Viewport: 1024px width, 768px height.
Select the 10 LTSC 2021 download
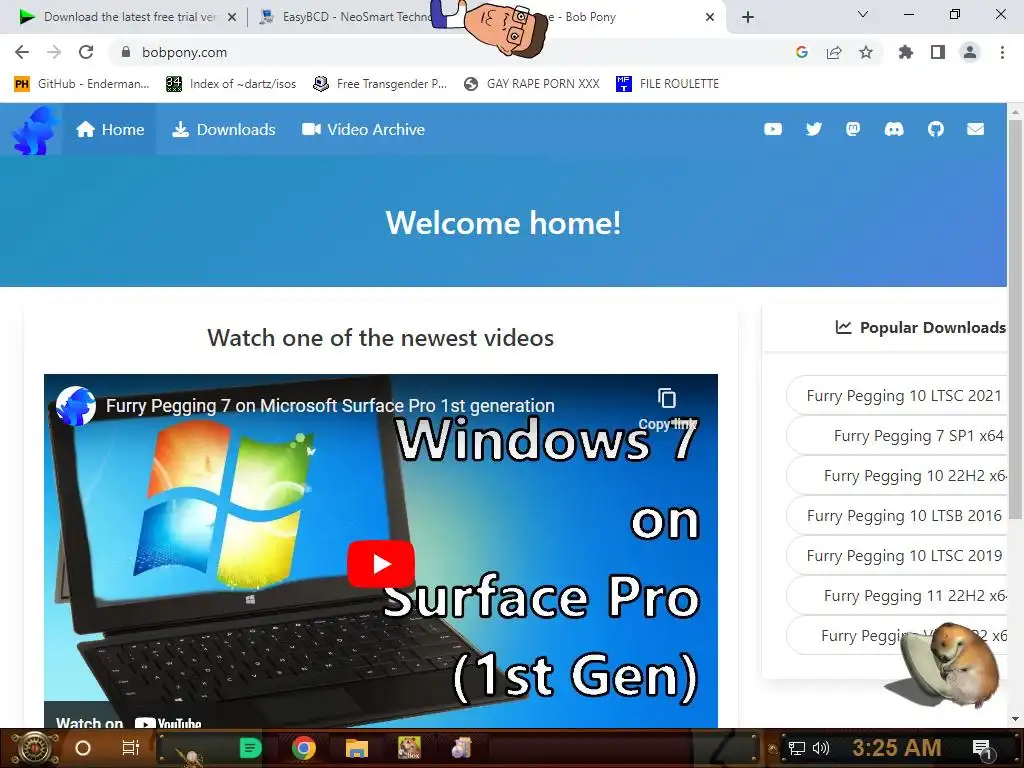[896, 396]
